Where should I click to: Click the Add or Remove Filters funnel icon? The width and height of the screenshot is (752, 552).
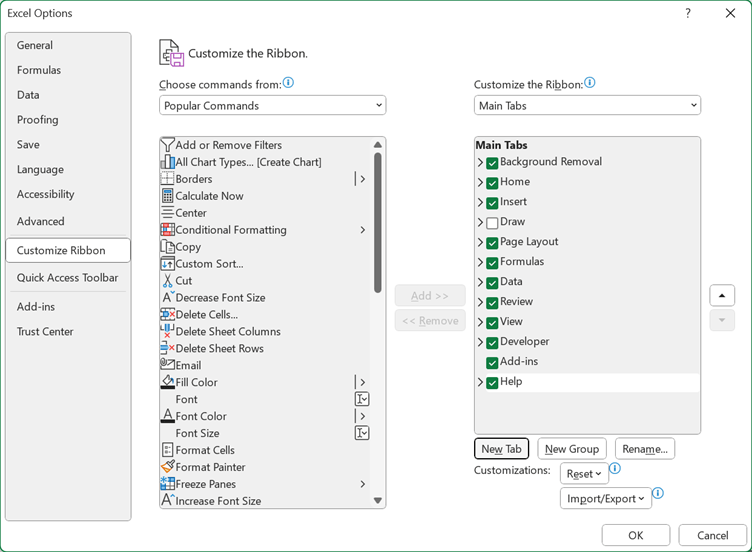(167, 145)
